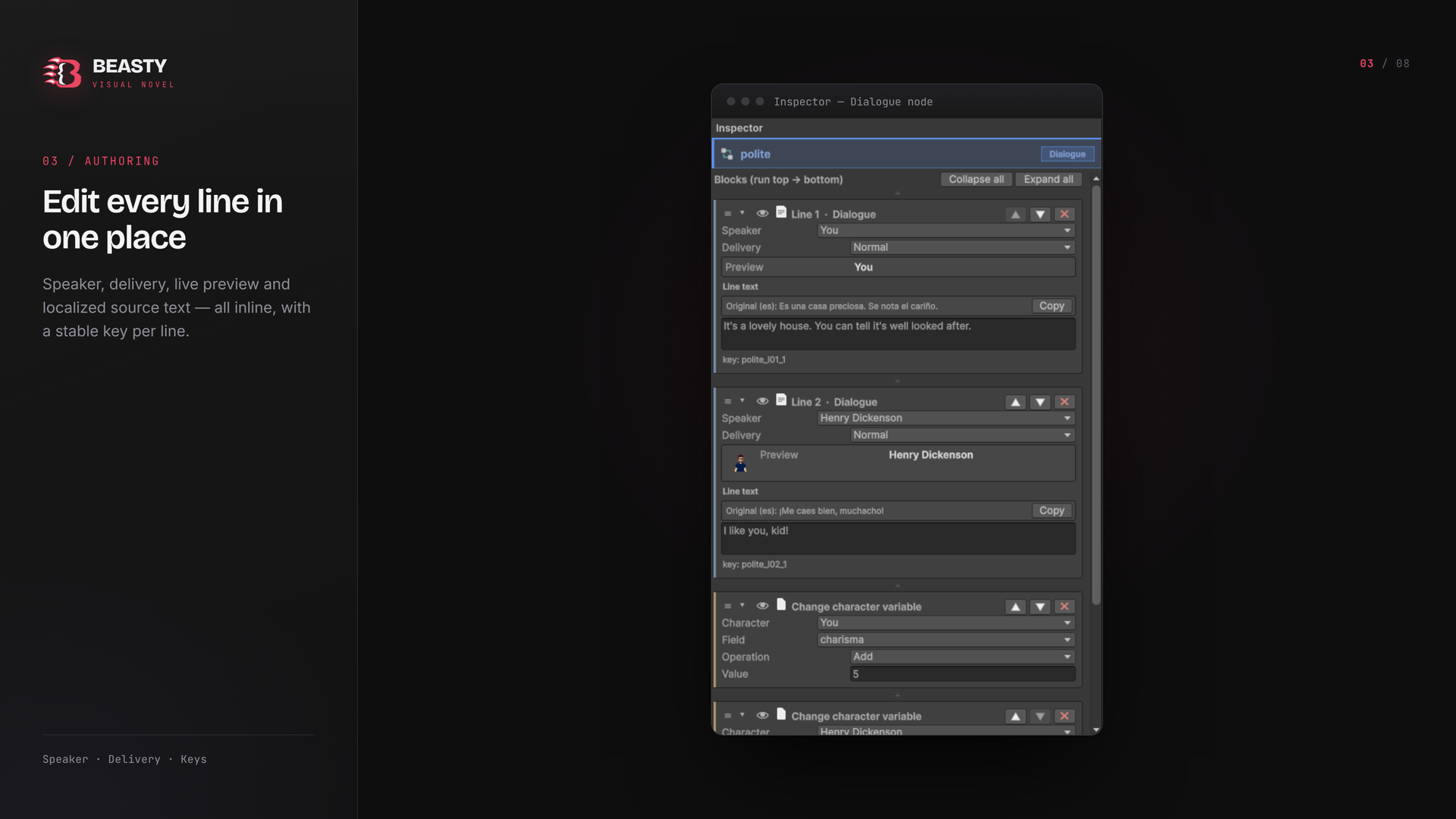The image size is (1456, 819).
Task: Collapse the Line 2 block with its triangle
Action: (742, 401)
